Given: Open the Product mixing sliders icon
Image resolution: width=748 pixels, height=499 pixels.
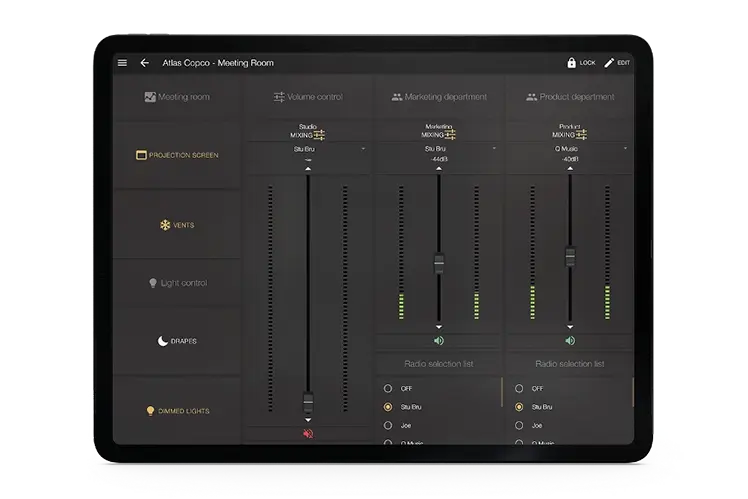Looking at the screenshot, I should point(581,135).
